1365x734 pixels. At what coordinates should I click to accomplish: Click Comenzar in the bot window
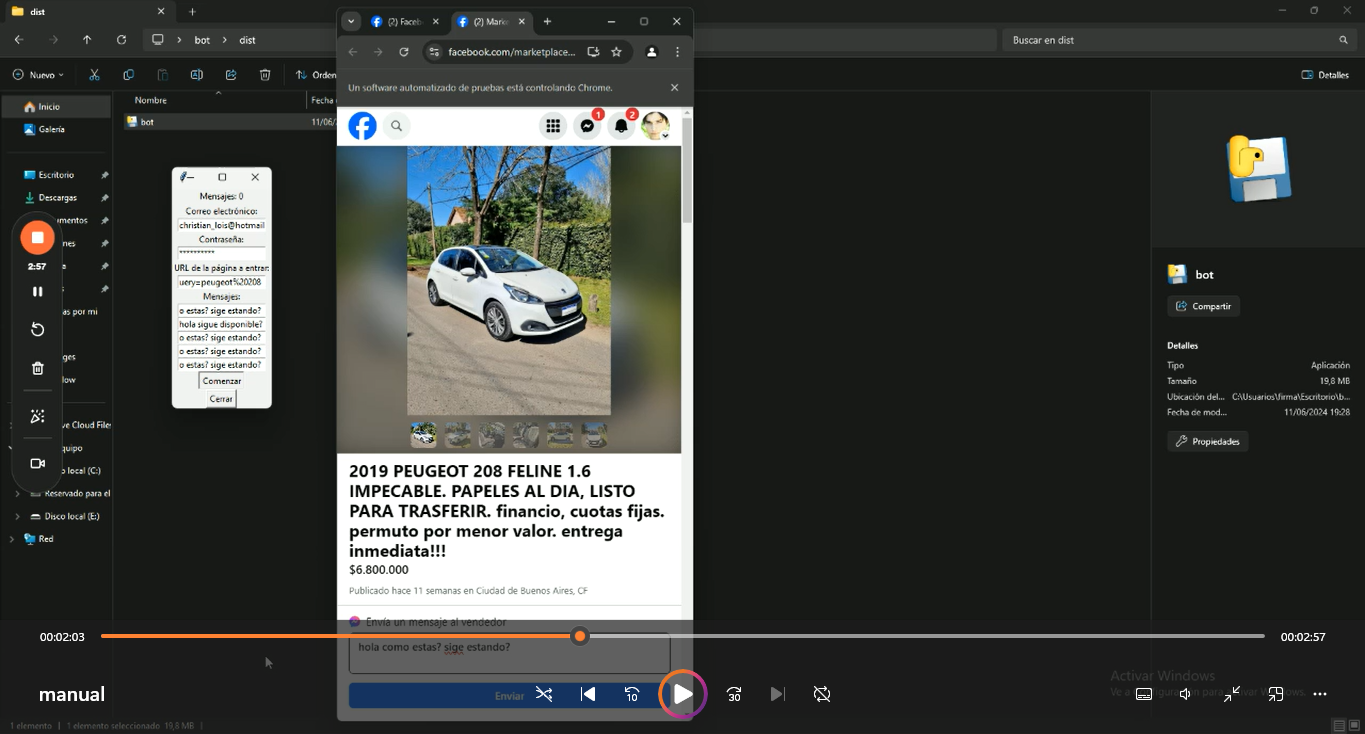222,381
